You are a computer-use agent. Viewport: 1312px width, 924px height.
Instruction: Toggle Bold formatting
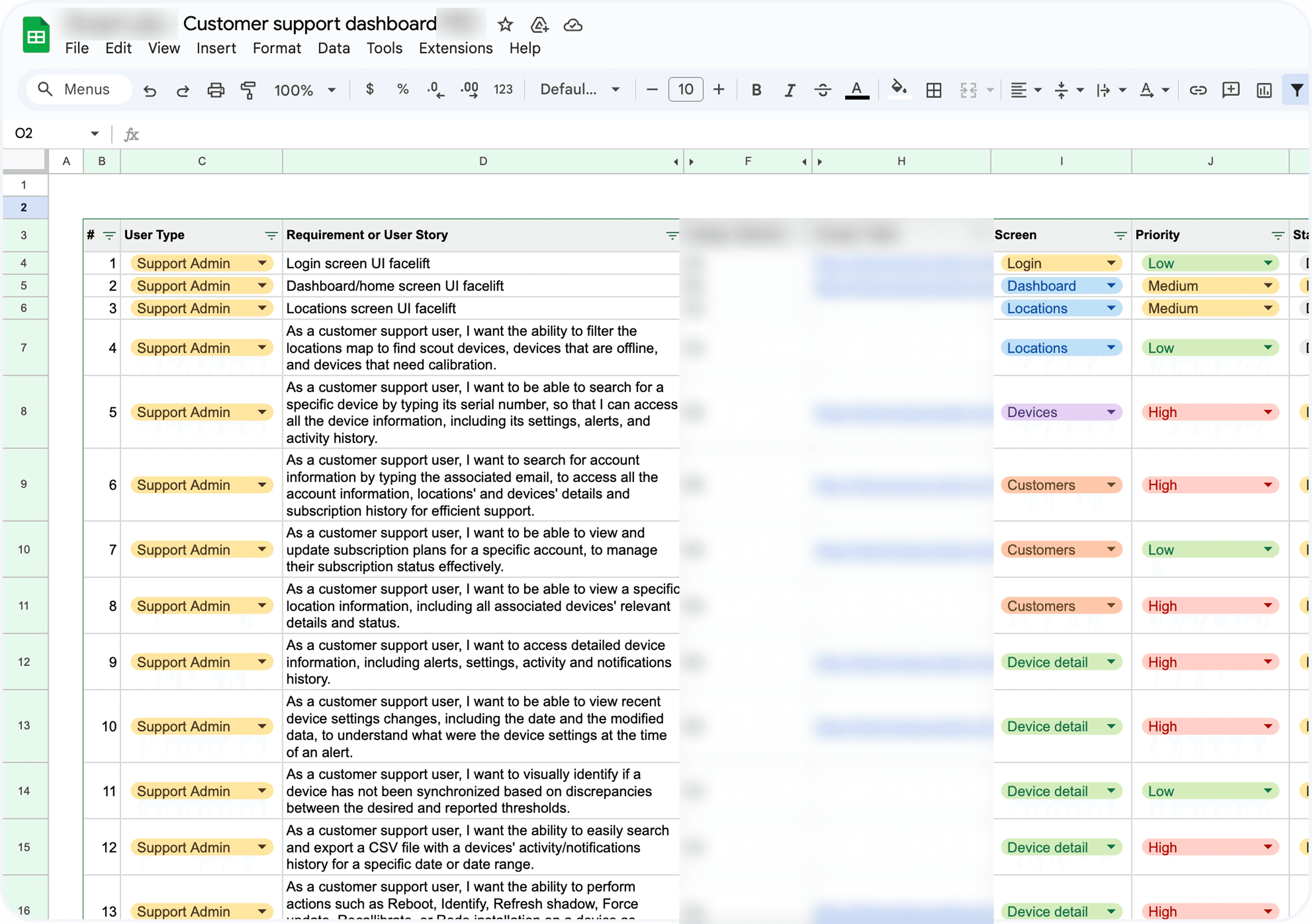tap(756, 90)
